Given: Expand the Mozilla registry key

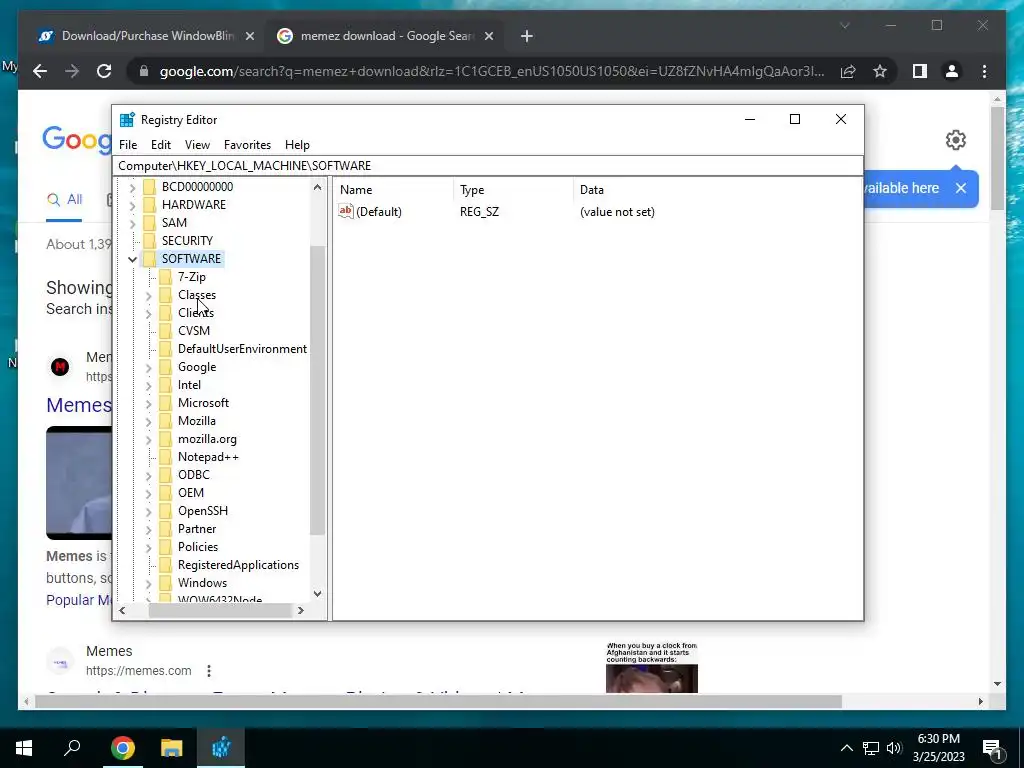Looking at the screenshot, I should tap(149, 422).
